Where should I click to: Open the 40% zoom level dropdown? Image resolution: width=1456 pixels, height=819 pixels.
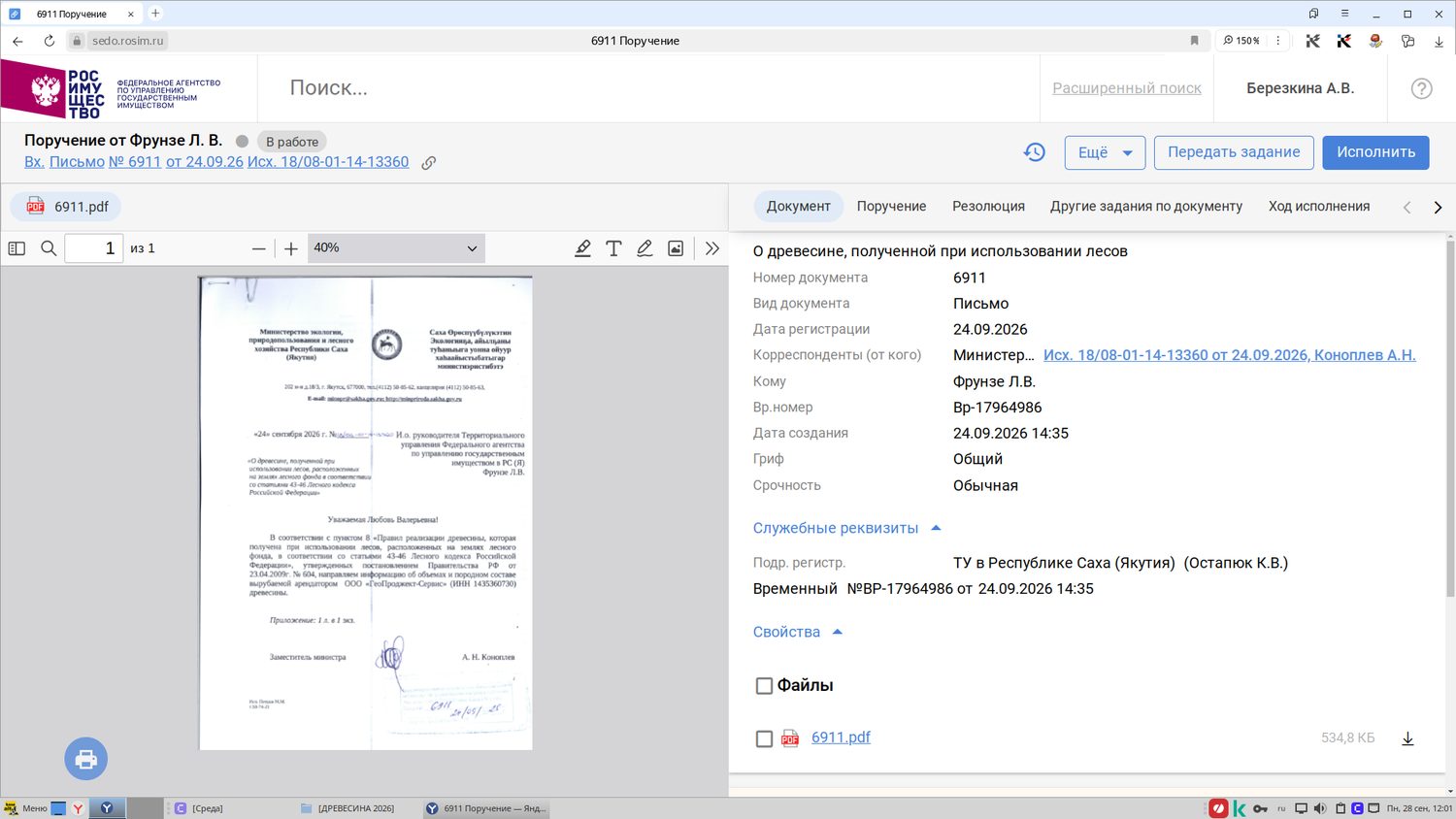pos(396,248)
